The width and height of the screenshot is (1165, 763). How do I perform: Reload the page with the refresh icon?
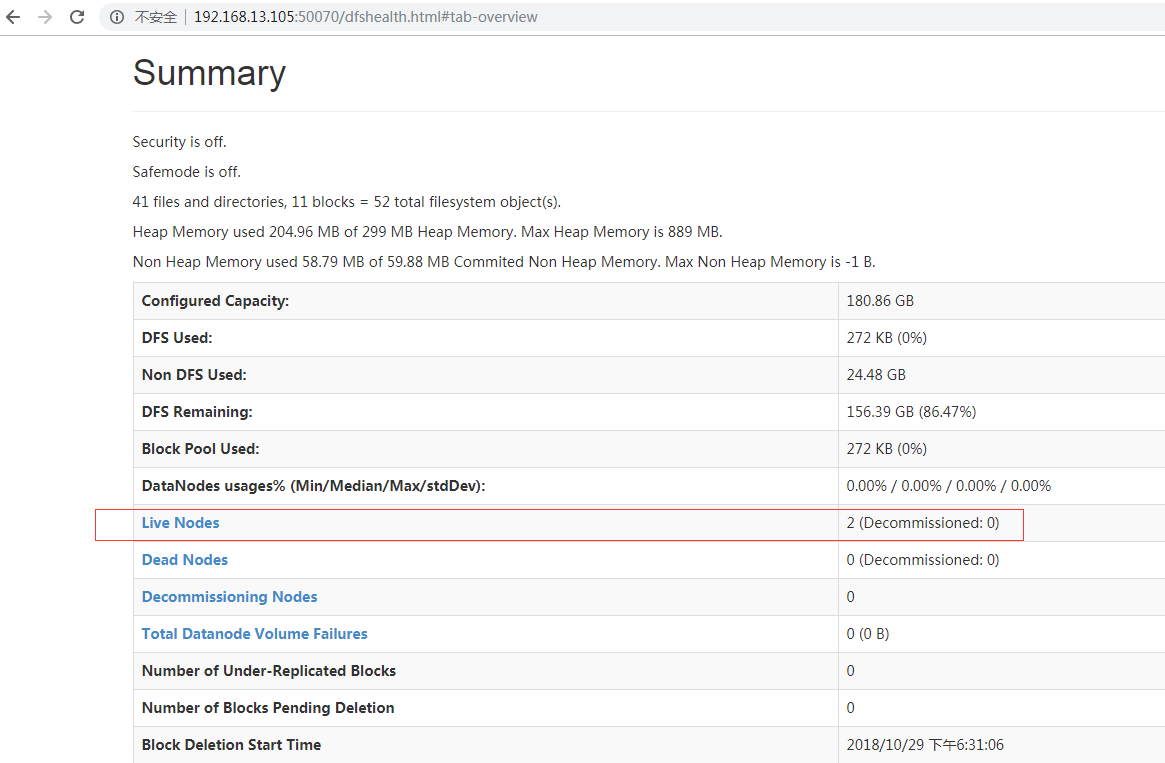(x=77, y=17)
